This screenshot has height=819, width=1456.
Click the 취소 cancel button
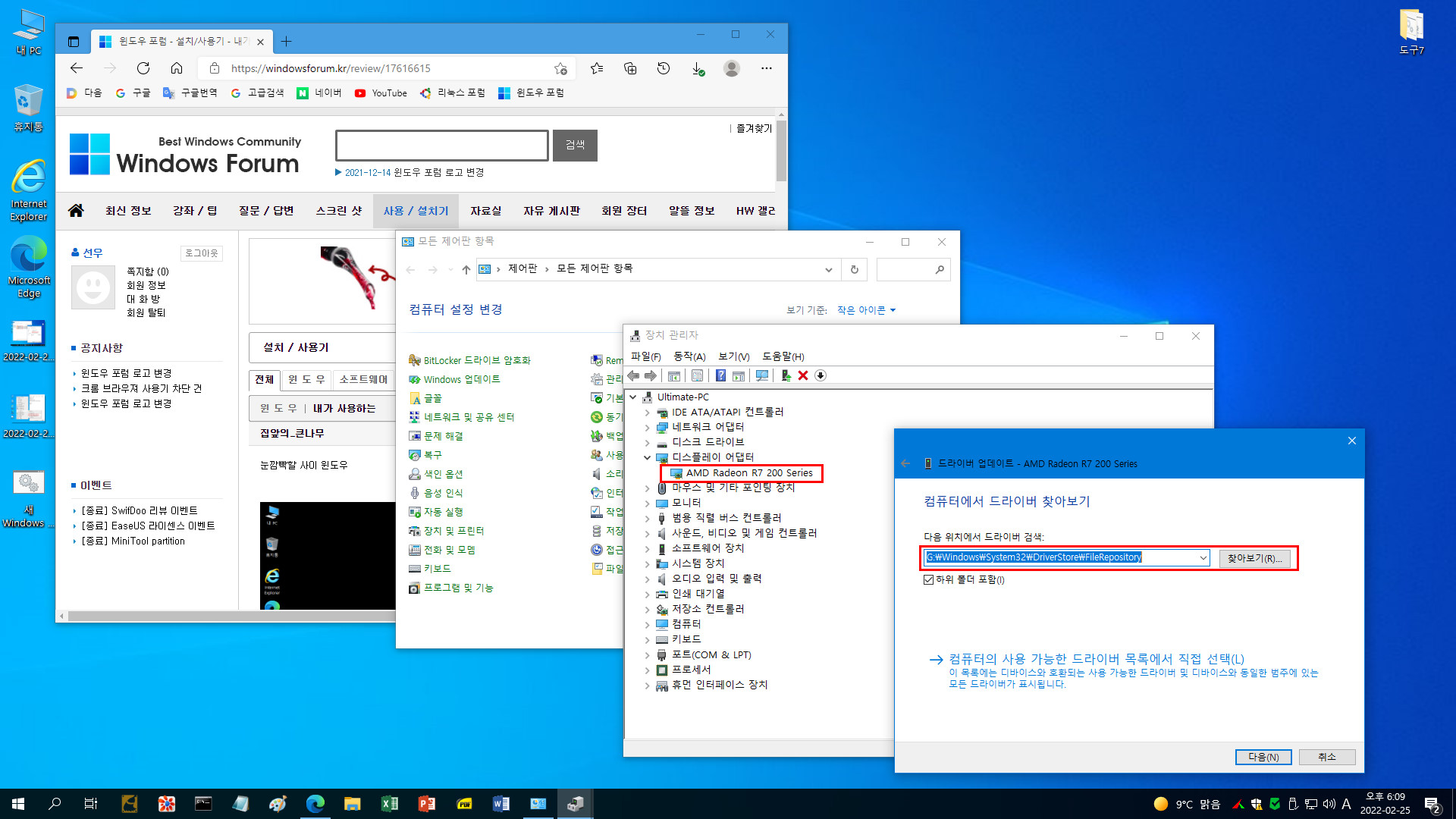(x=1327, y=757)
